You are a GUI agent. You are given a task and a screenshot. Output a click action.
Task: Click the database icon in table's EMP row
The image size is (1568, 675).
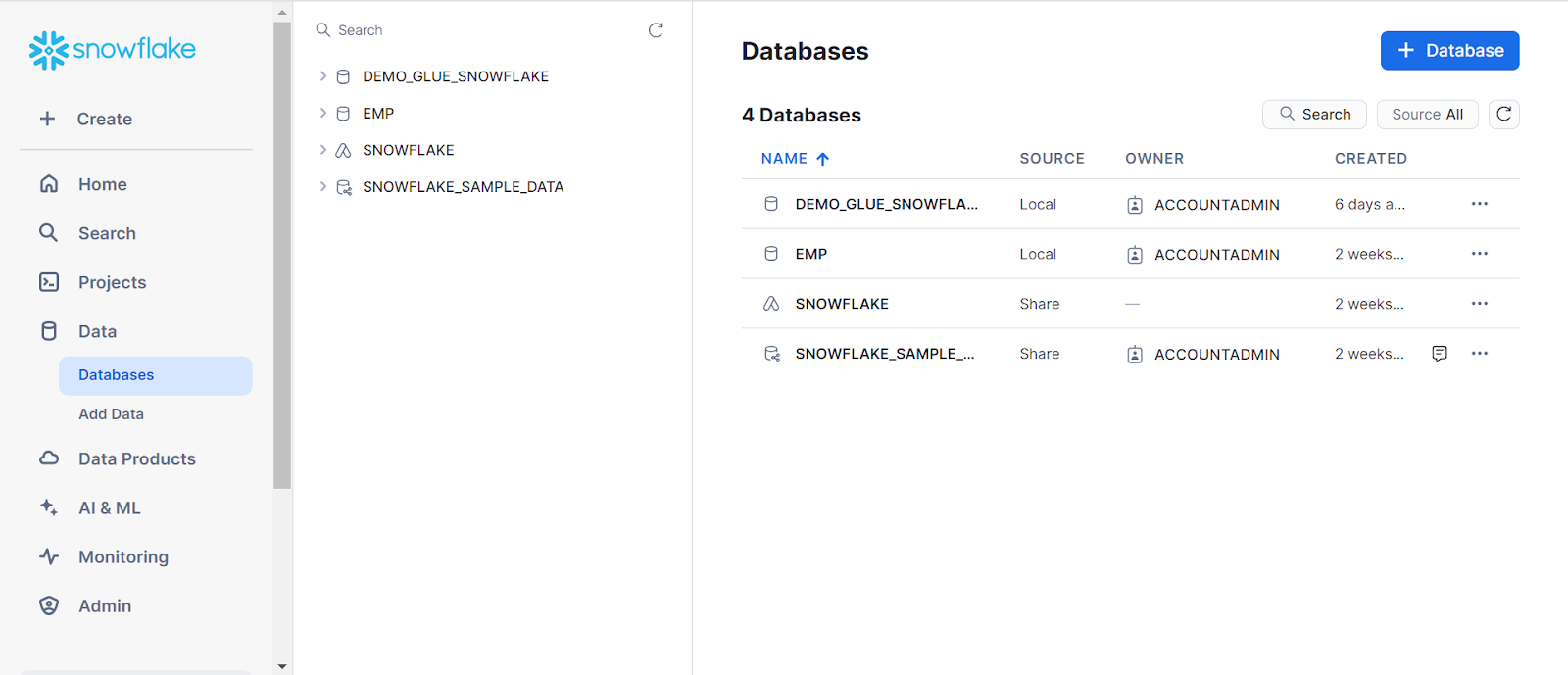(771, 254)
